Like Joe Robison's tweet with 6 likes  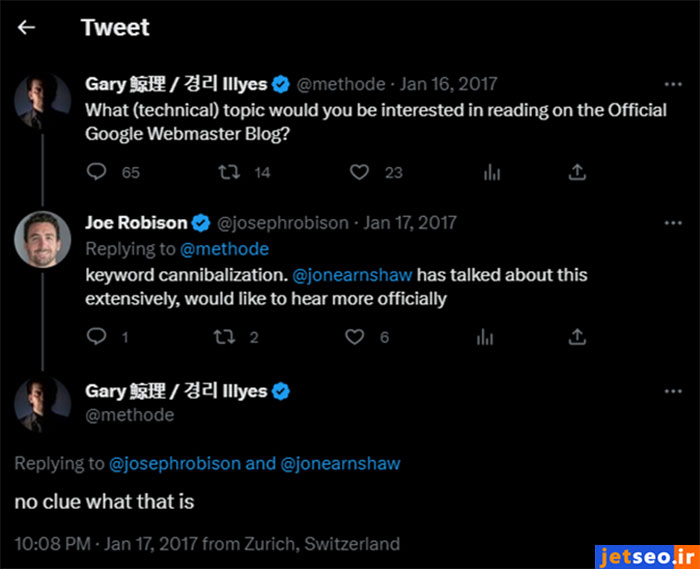[x=355, y=337]
